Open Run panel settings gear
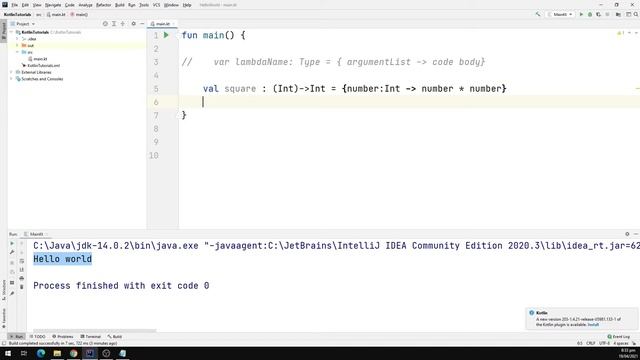The width and height of the screenshot is (640, 360). tap(627, 234)
